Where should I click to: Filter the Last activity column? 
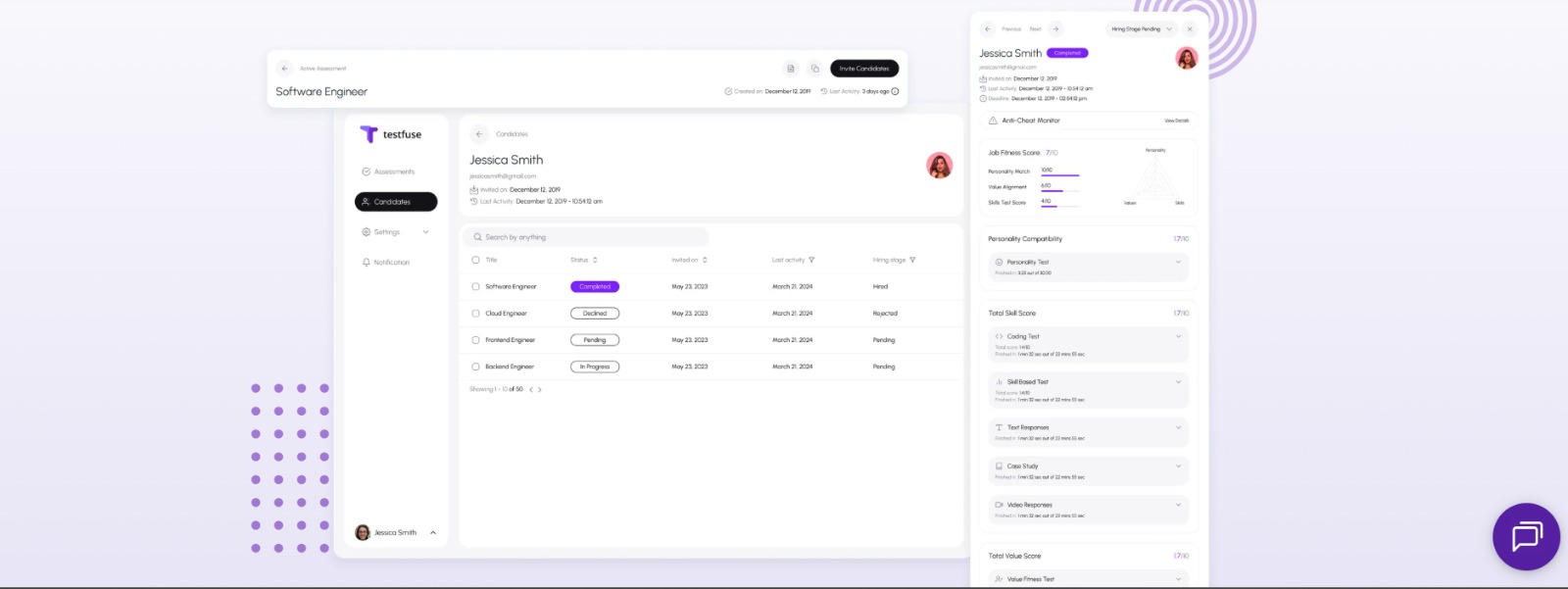(x=811, y=261)
